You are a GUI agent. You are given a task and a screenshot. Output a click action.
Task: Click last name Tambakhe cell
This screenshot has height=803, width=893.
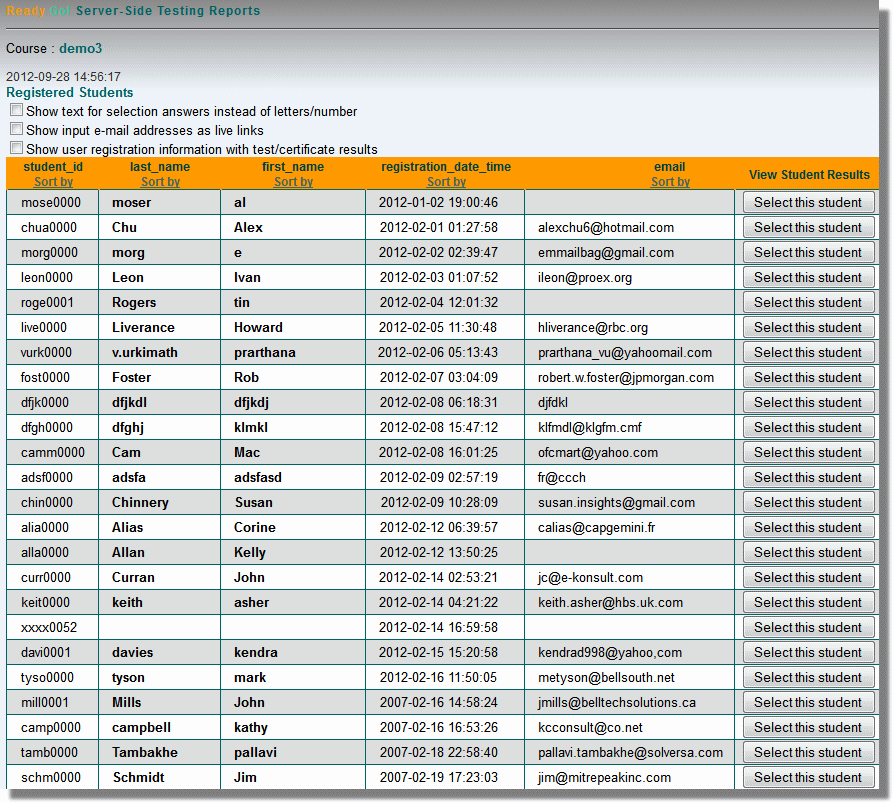[159, 753]
